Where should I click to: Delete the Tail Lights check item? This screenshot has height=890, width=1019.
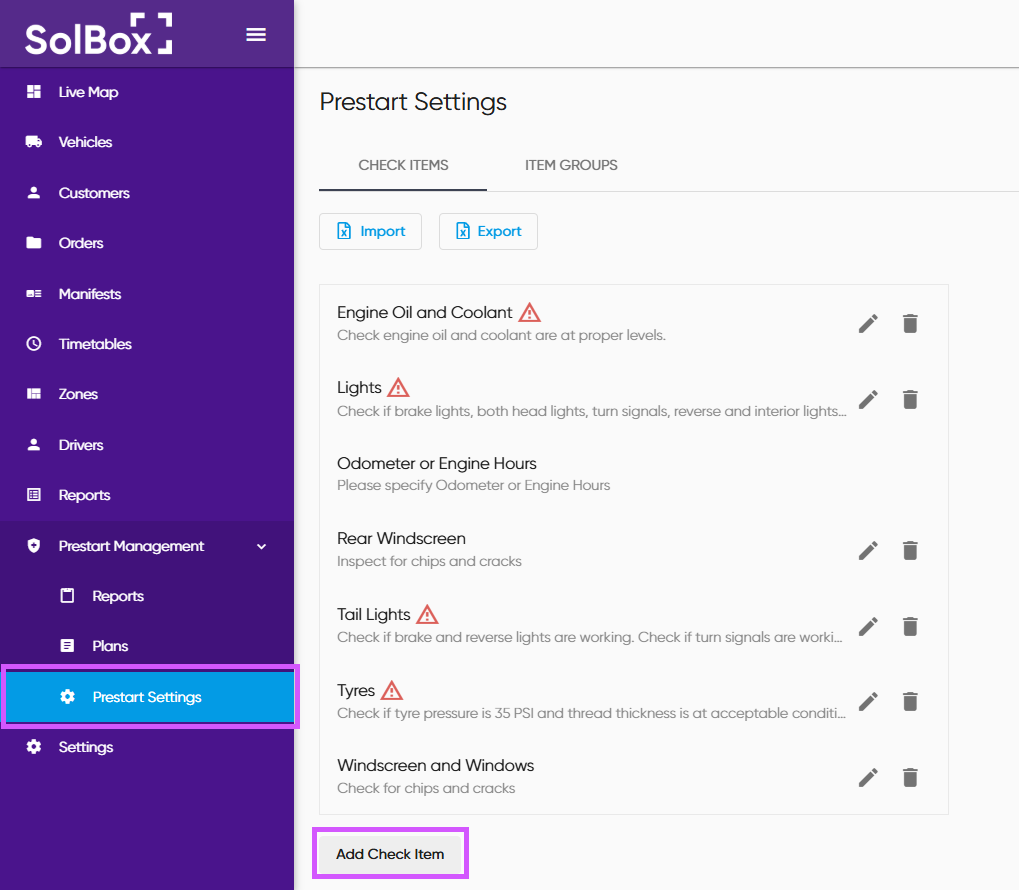pos(910,627)
